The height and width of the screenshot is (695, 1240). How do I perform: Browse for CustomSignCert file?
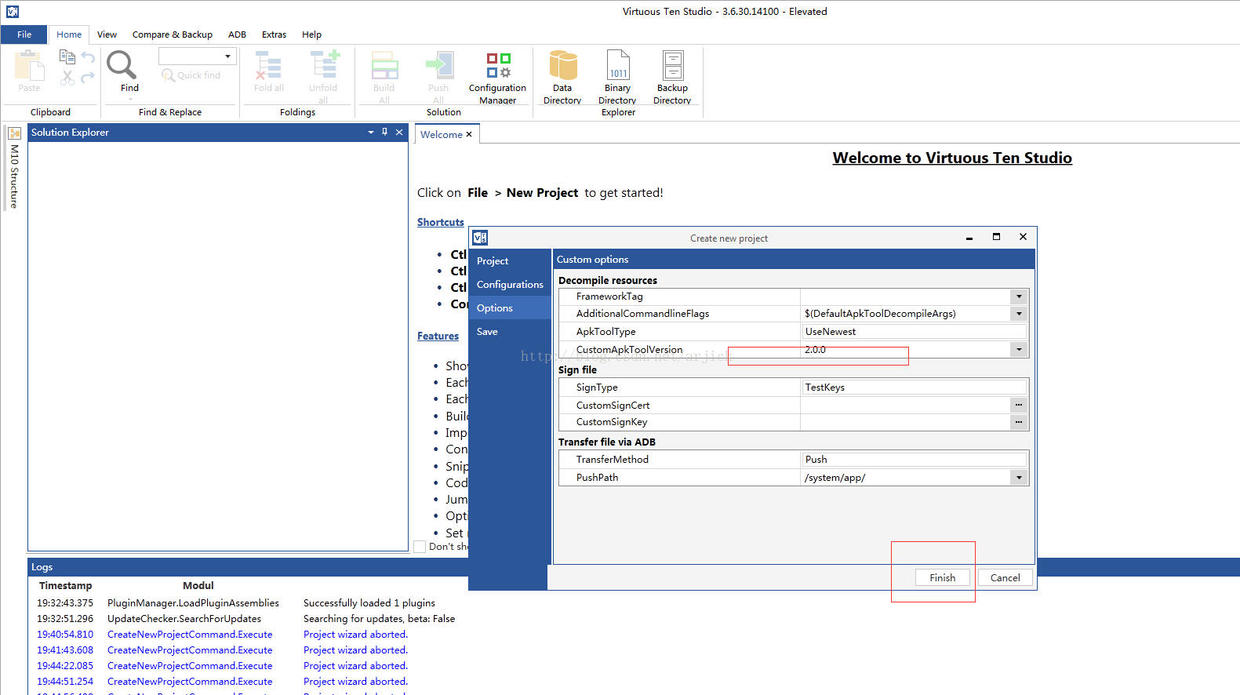[x=1019, y=405]
